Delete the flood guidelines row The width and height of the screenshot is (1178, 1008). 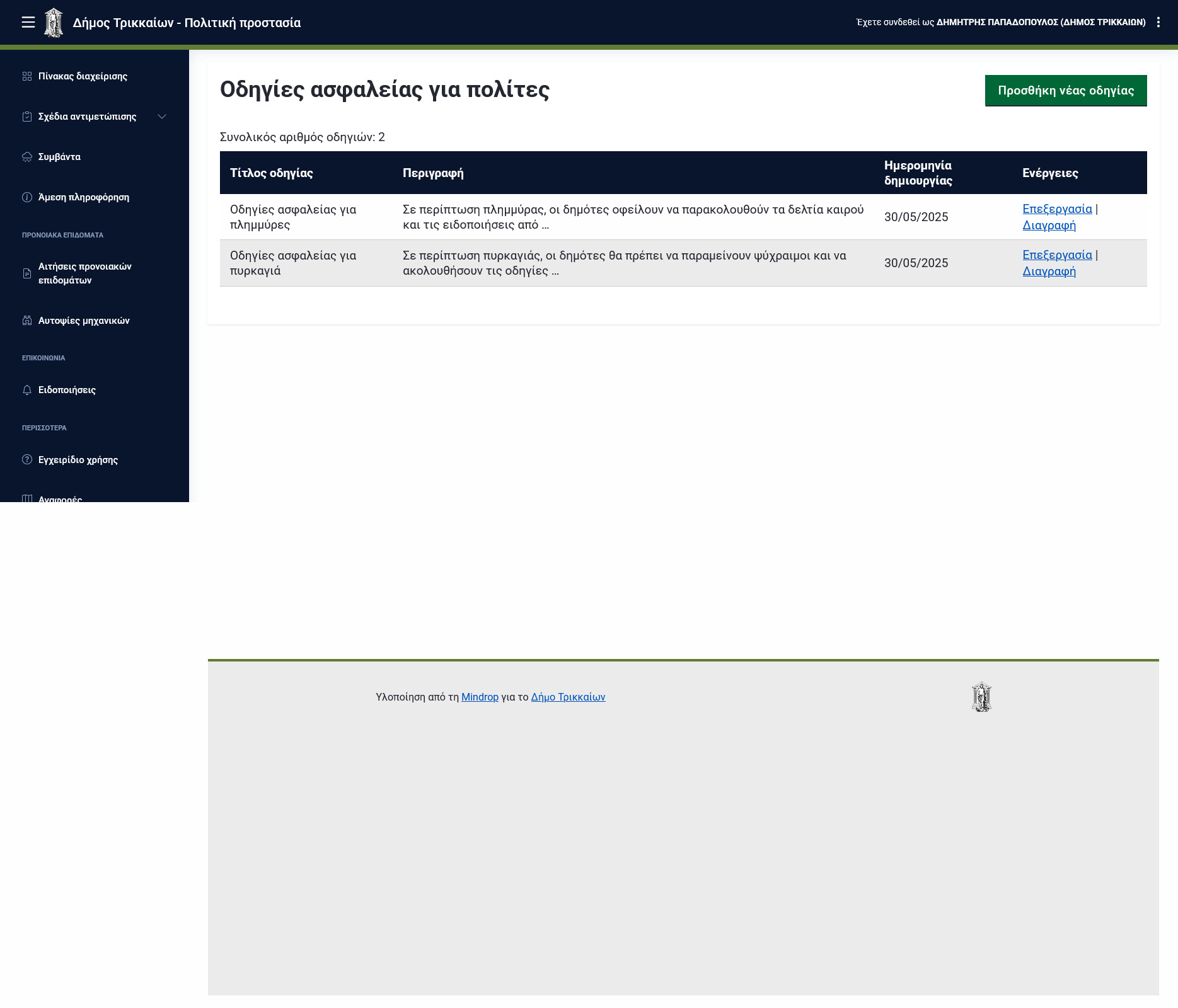[x=1049, y=226]
